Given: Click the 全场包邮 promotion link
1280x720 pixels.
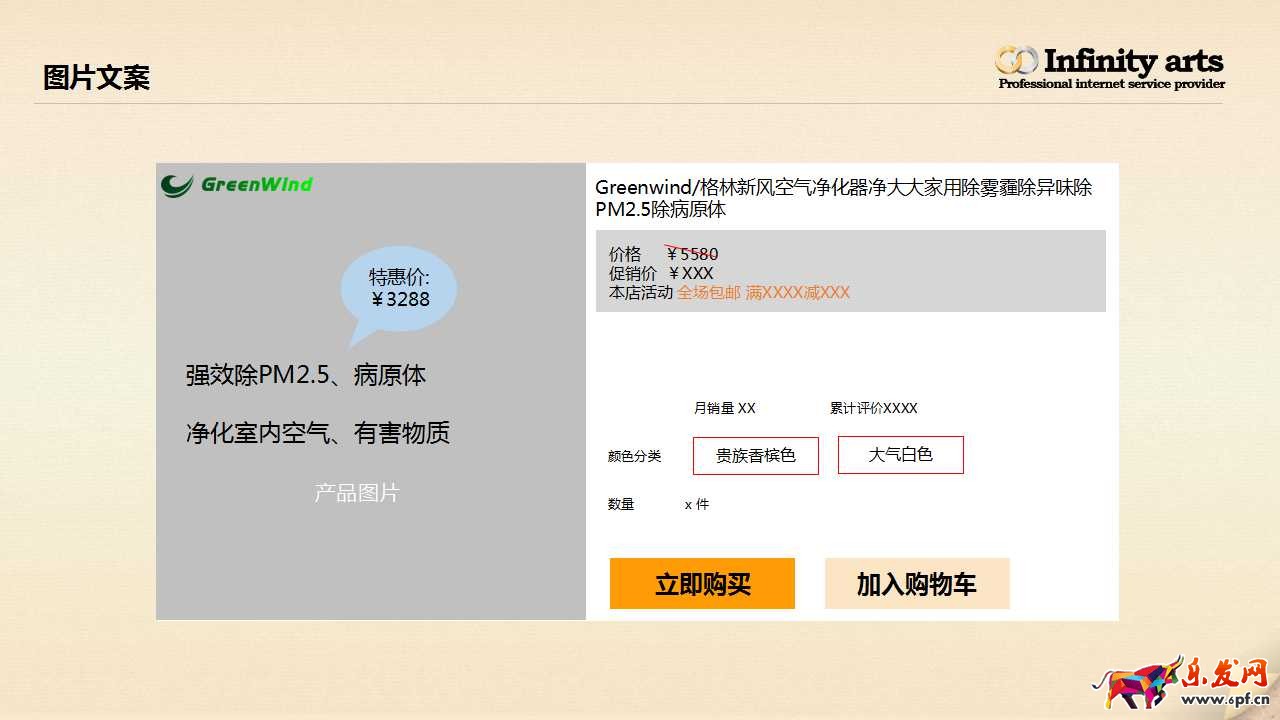Looking at the screenshot, I should 708,293.
